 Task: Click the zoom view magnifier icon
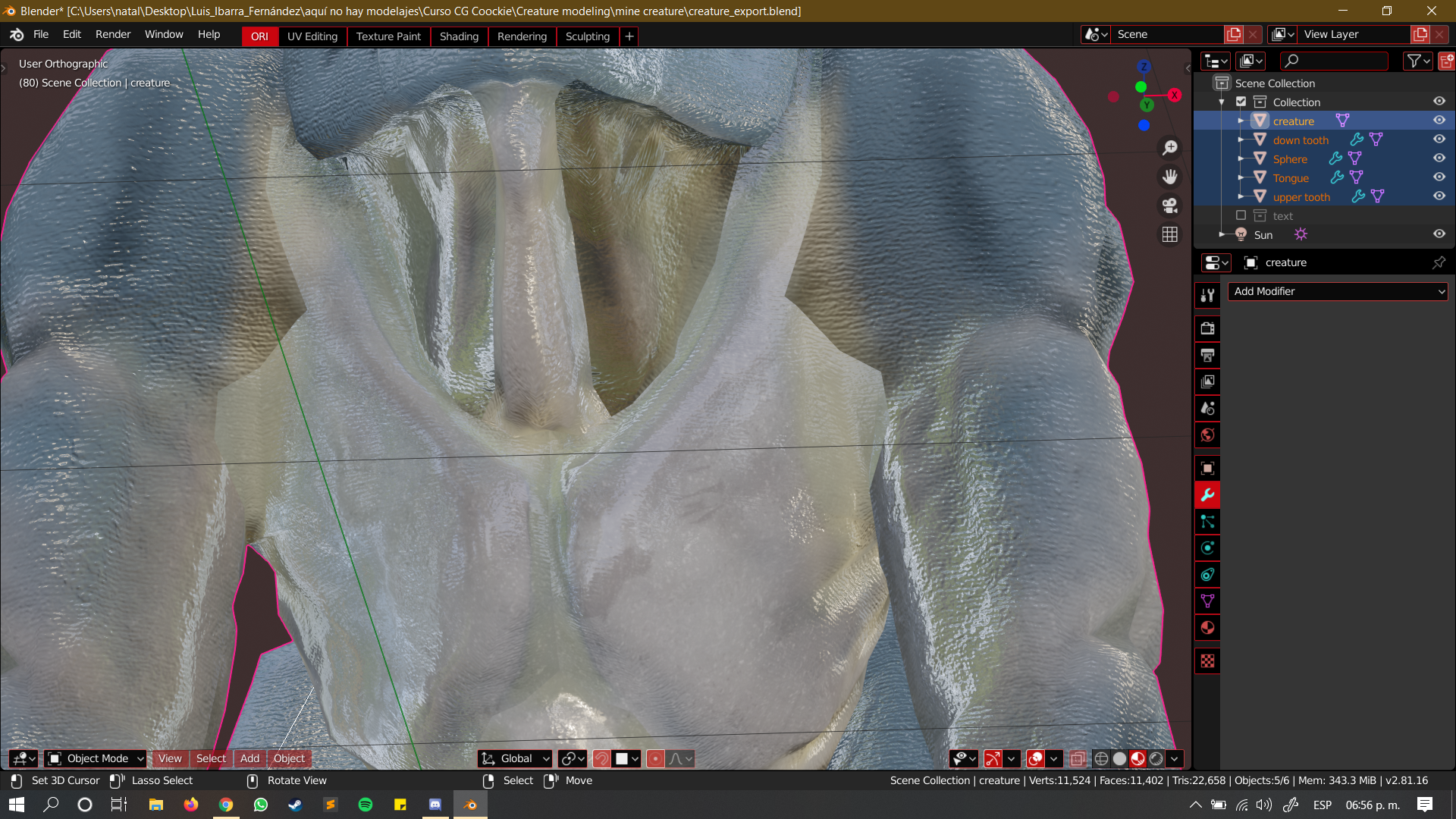(x=1170, y=148)
